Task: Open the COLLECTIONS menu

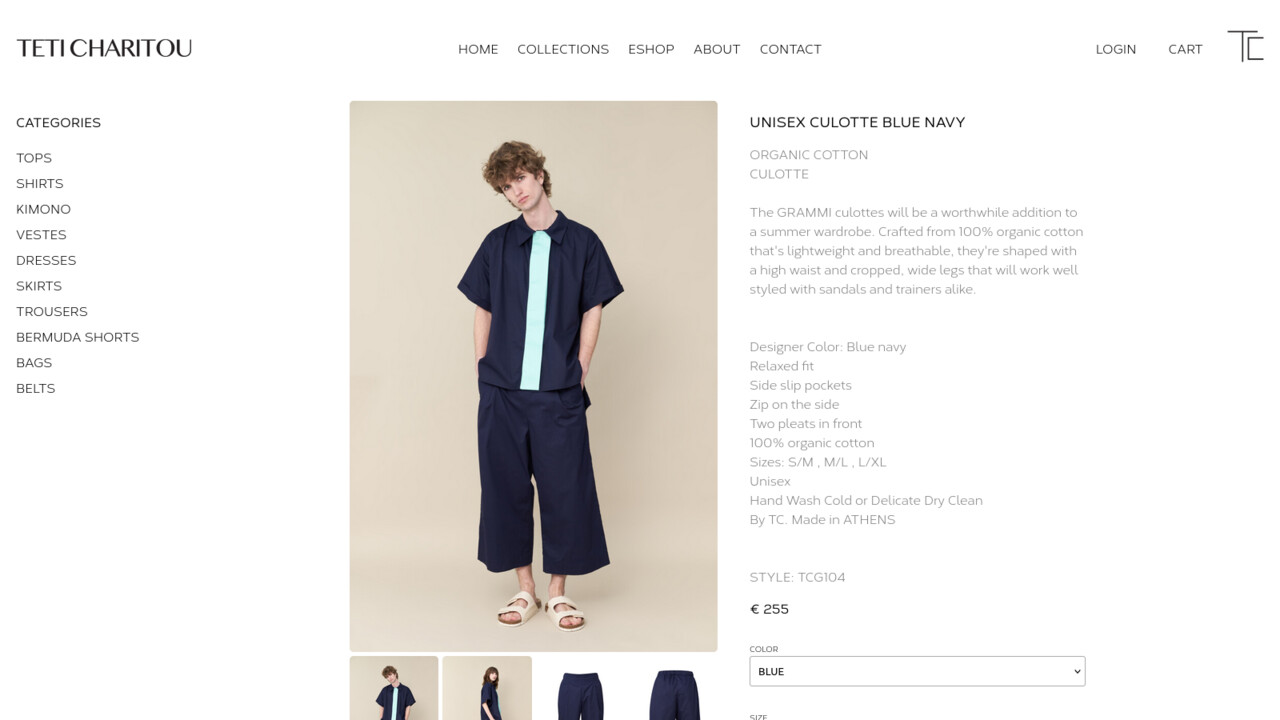Action: click(563, 49)
